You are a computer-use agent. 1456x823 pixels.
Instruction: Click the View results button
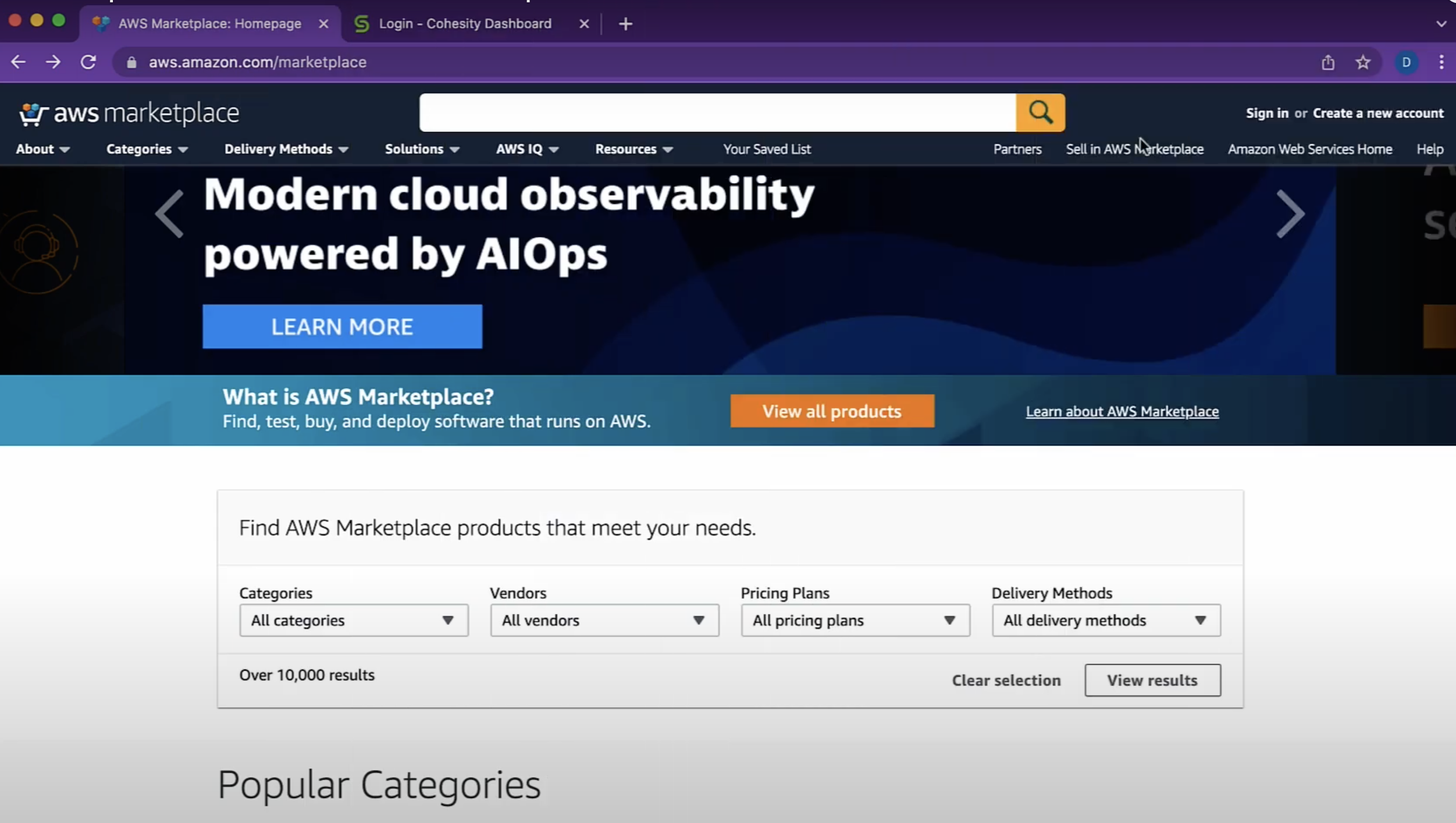pos(1152,680)
